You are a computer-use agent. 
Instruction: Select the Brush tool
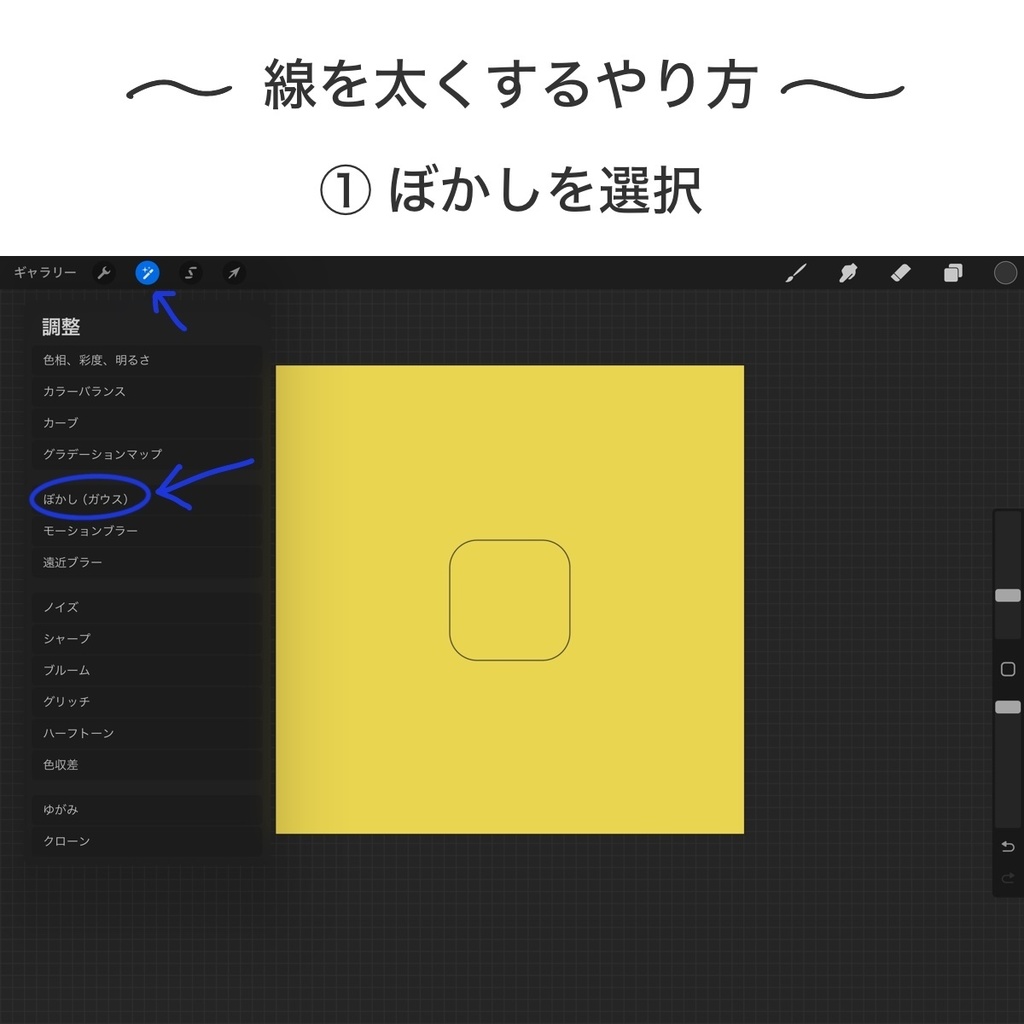click(x=795, y=272)
